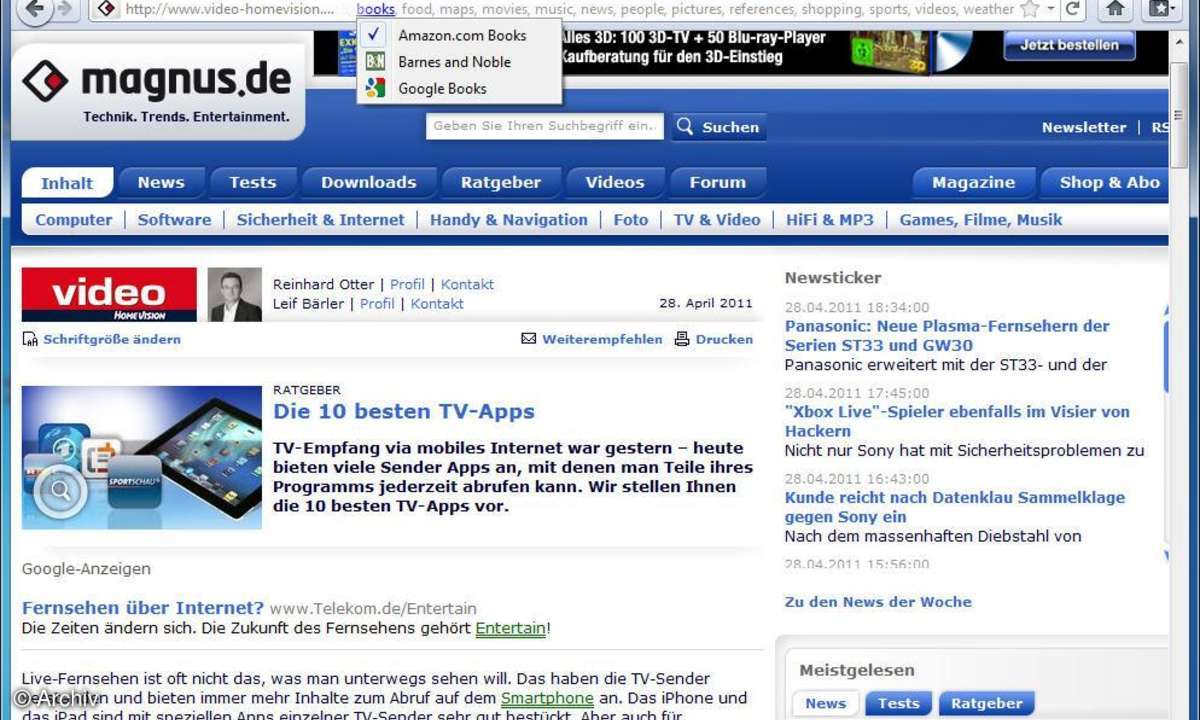Open the Newsletter link
Viewport: 1200px width, 720px height.
(x=1083, y=127)
